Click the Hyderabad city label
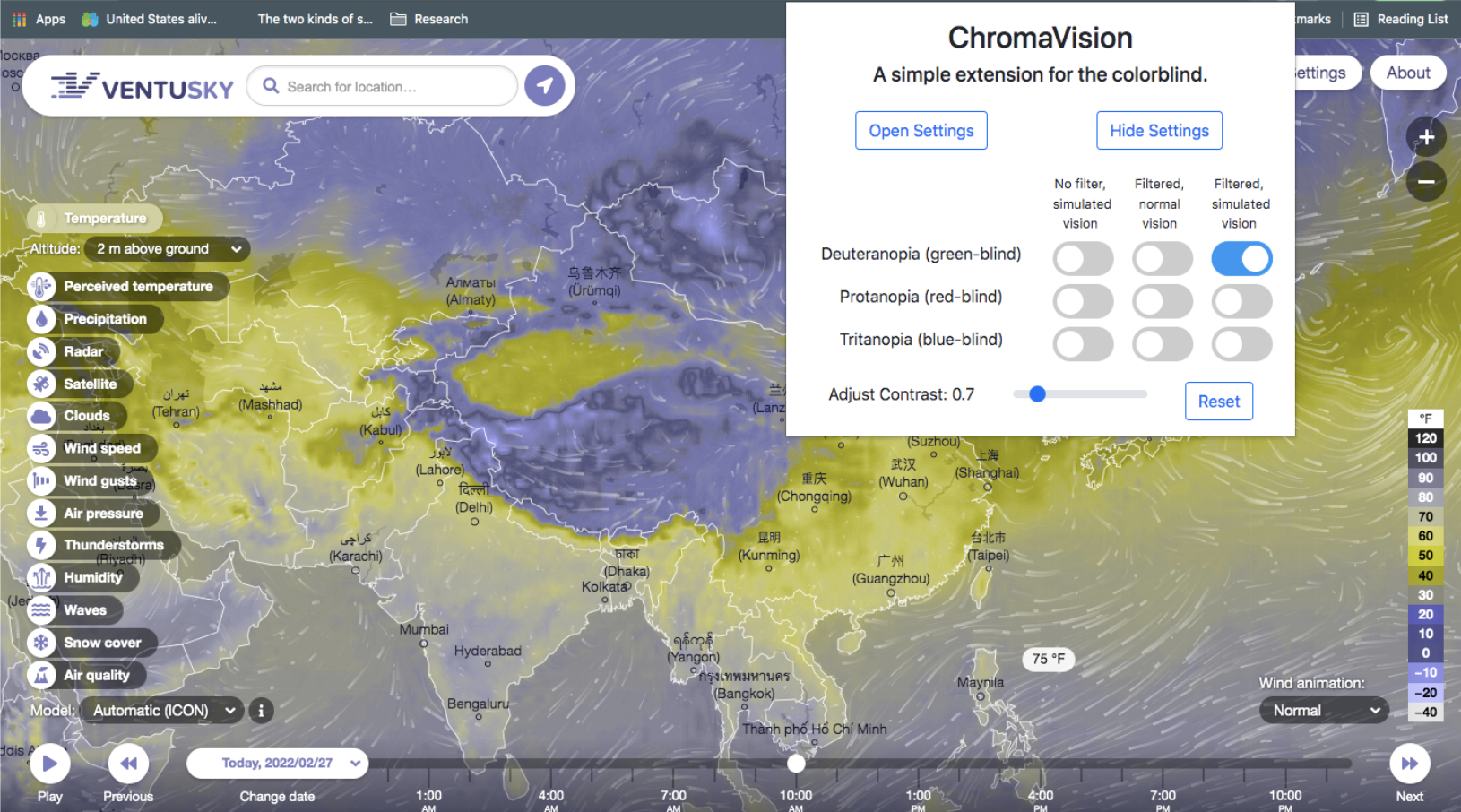This screenshot has width=1461, height=812. point(488,652)
